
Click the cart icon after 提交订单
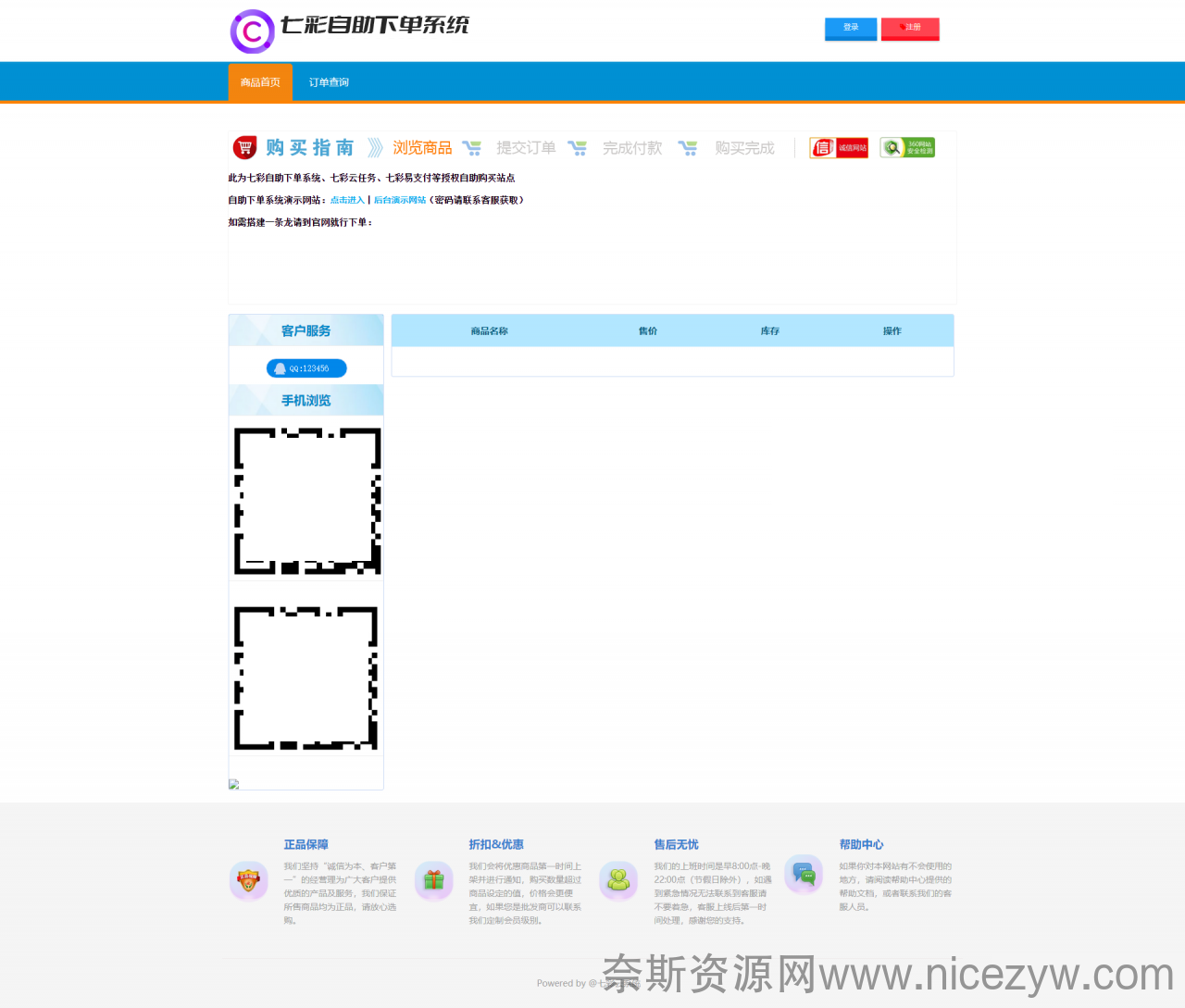click(x=577, y=148)
